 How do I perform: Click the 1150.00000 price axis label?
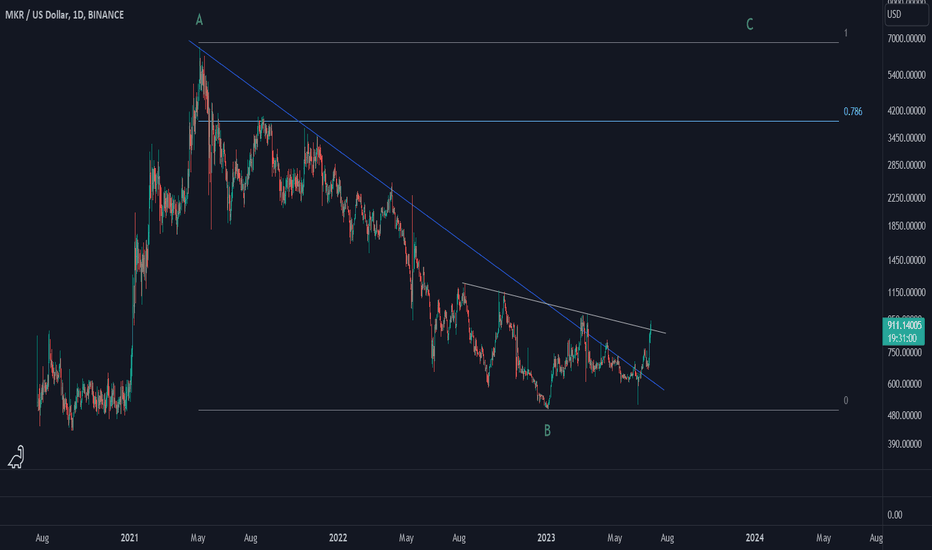point(906,293)
